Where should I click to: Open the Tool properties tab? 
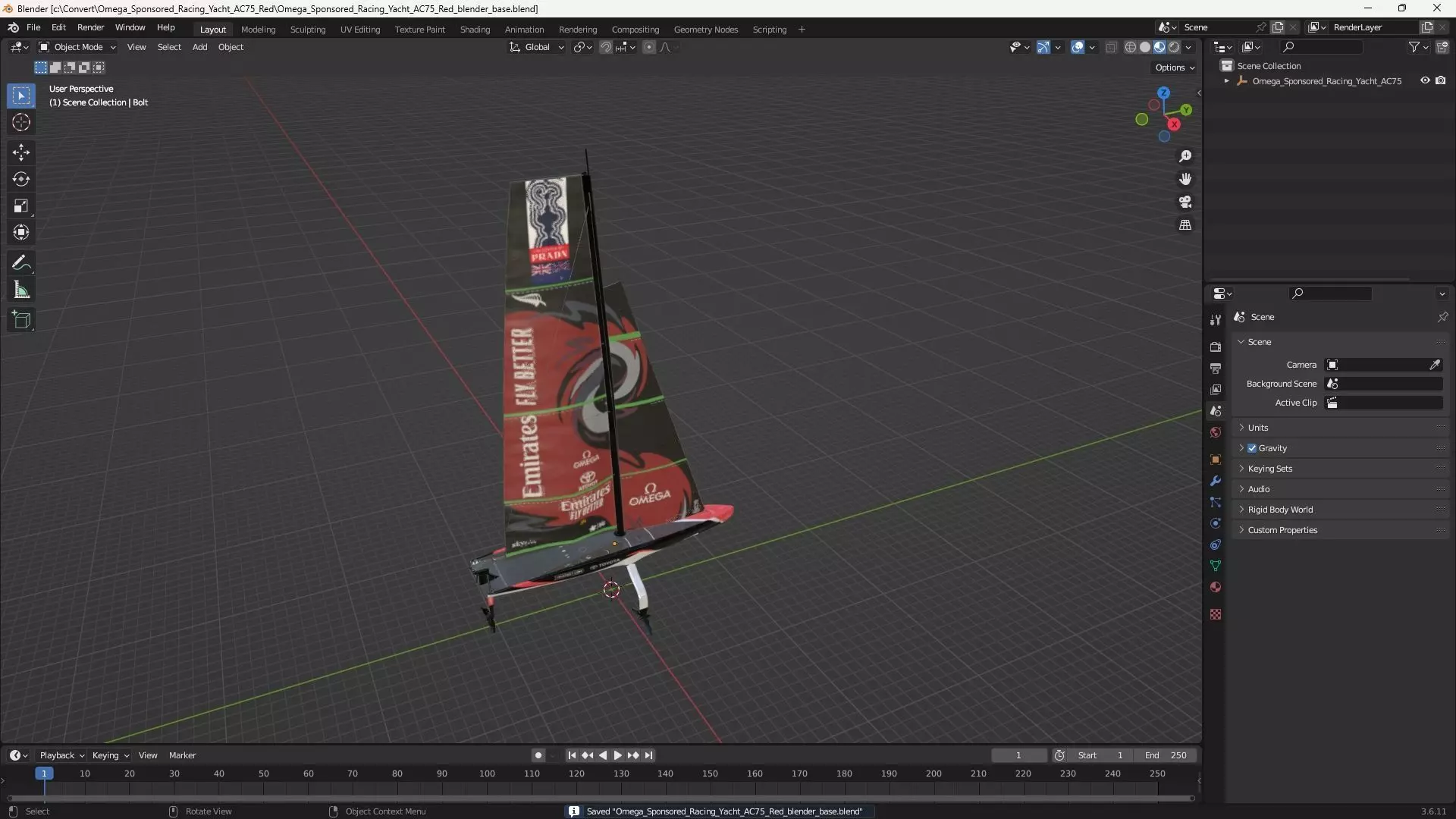(1216, 320)
